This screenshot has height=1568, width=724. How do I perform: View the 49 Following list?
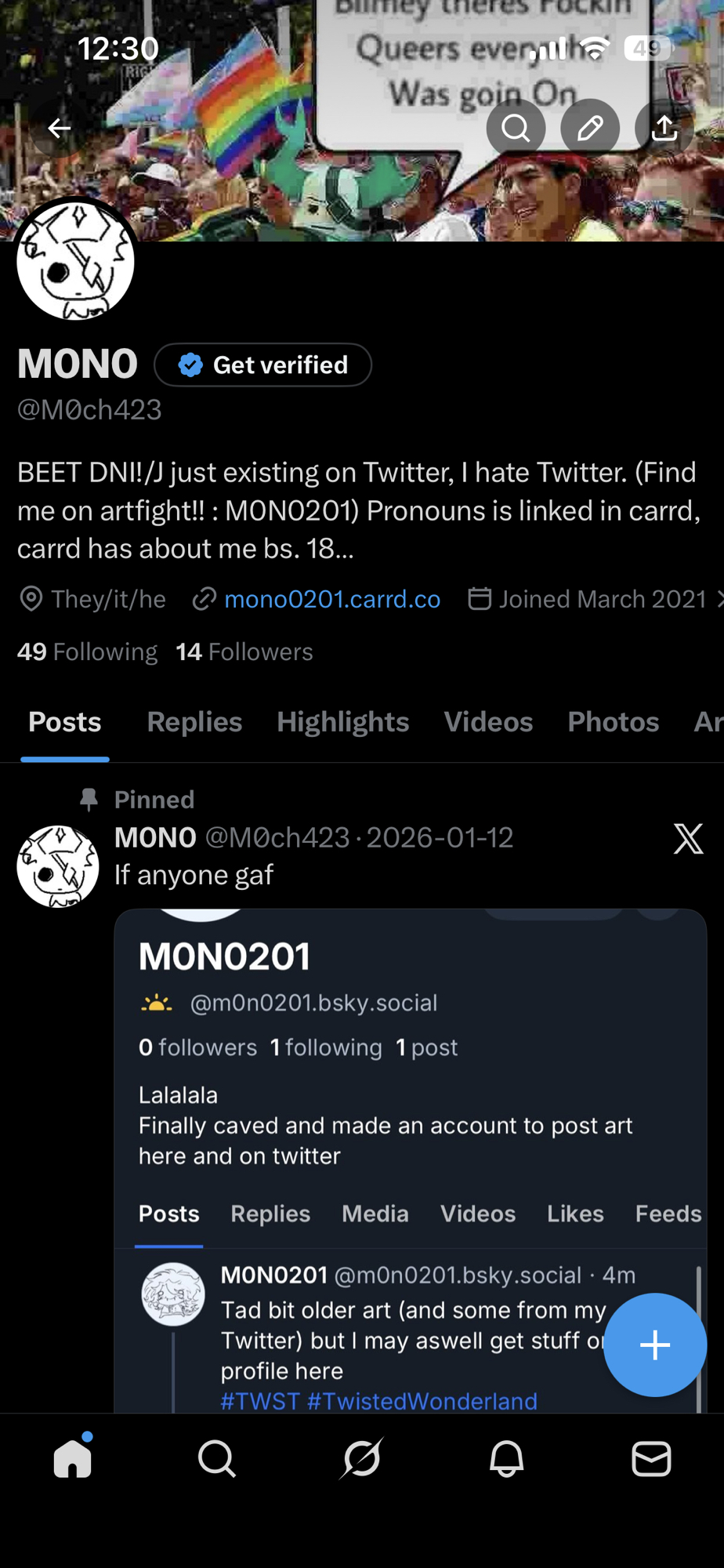(x=87, y=652)
